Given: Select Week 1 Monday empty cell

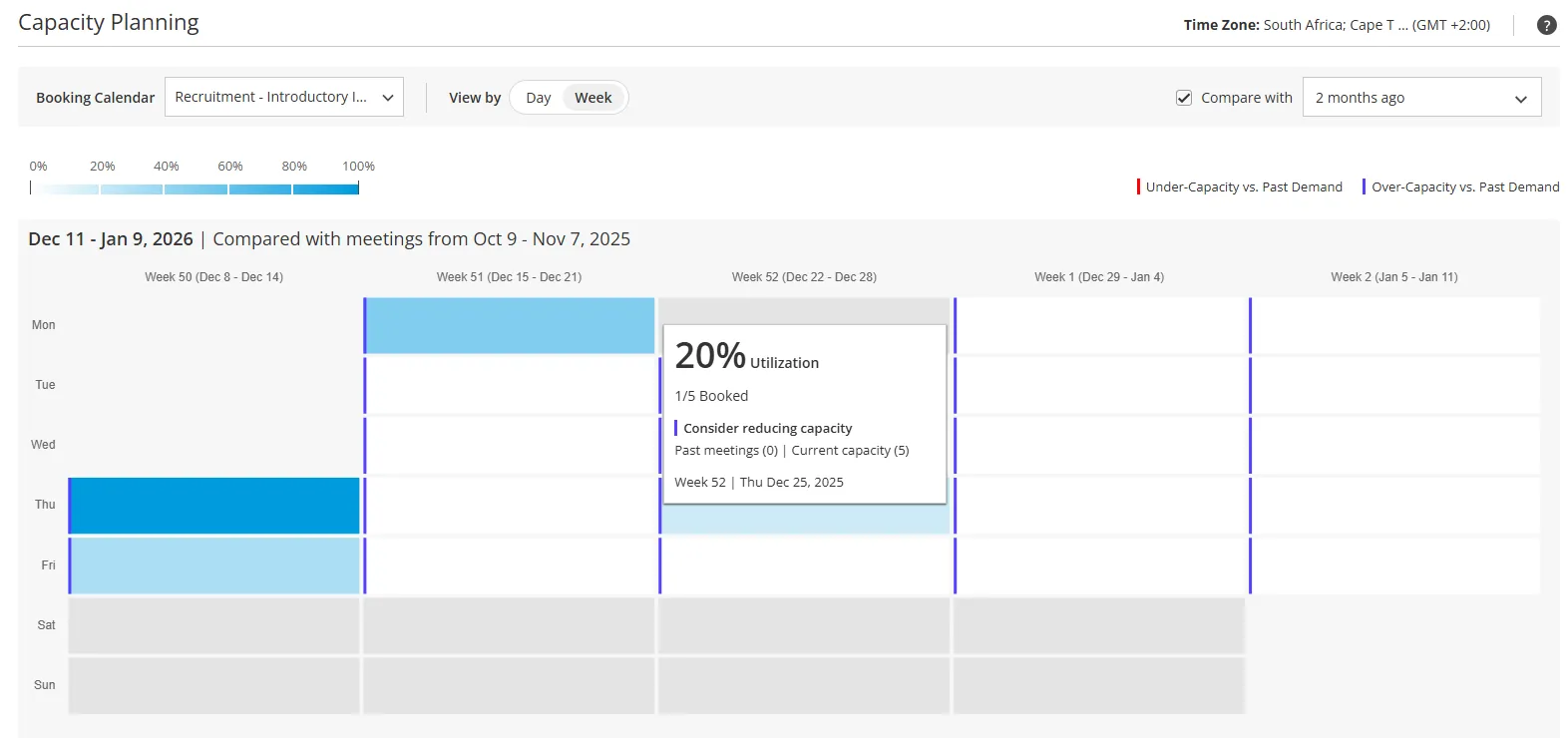Looking at the screenshot, I should tap(1100, 325).
